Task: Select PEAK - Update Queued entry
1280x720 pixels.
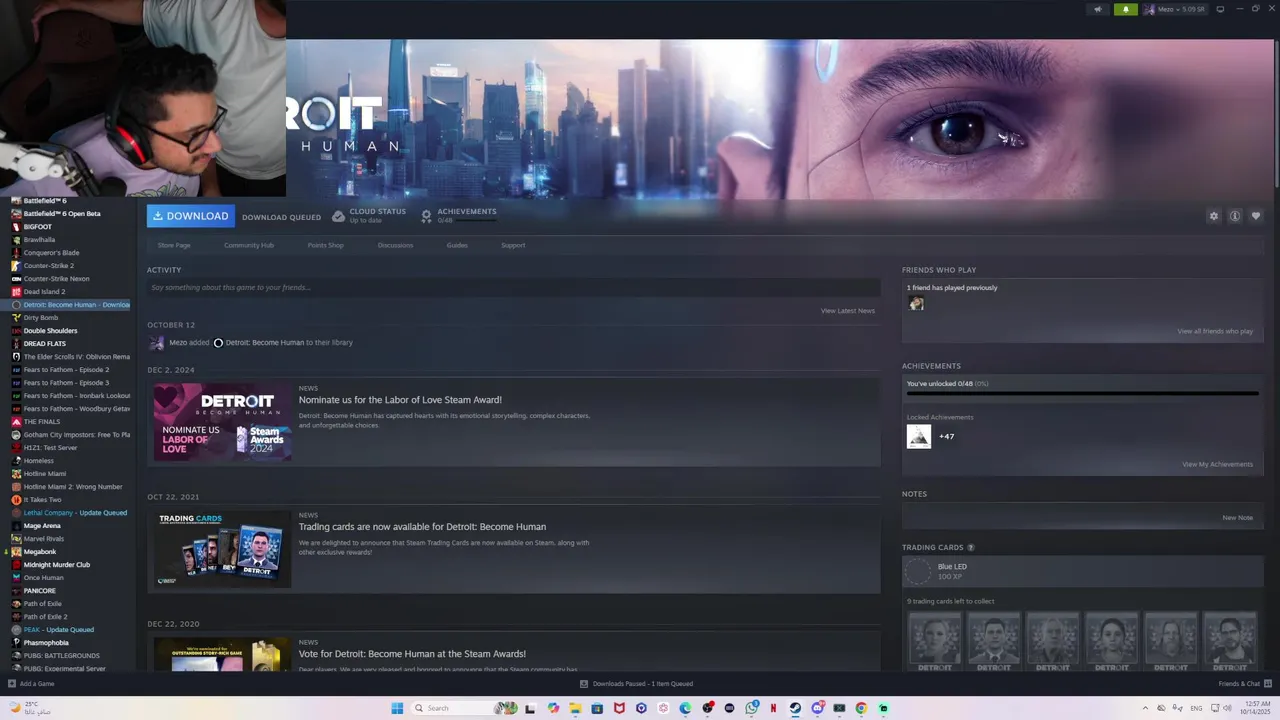Action: pos(59,630)
